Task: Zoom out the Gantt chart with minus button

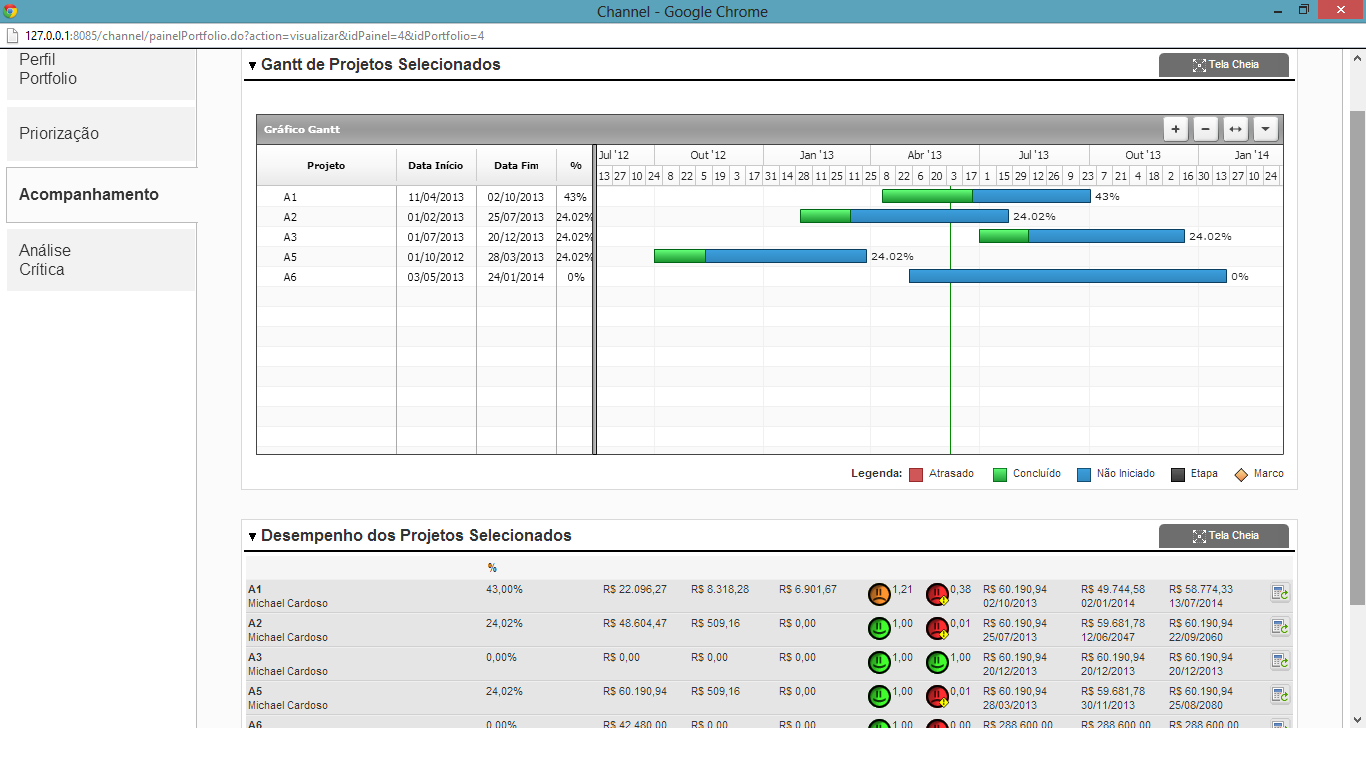Action: click(x=1206, y=129)
